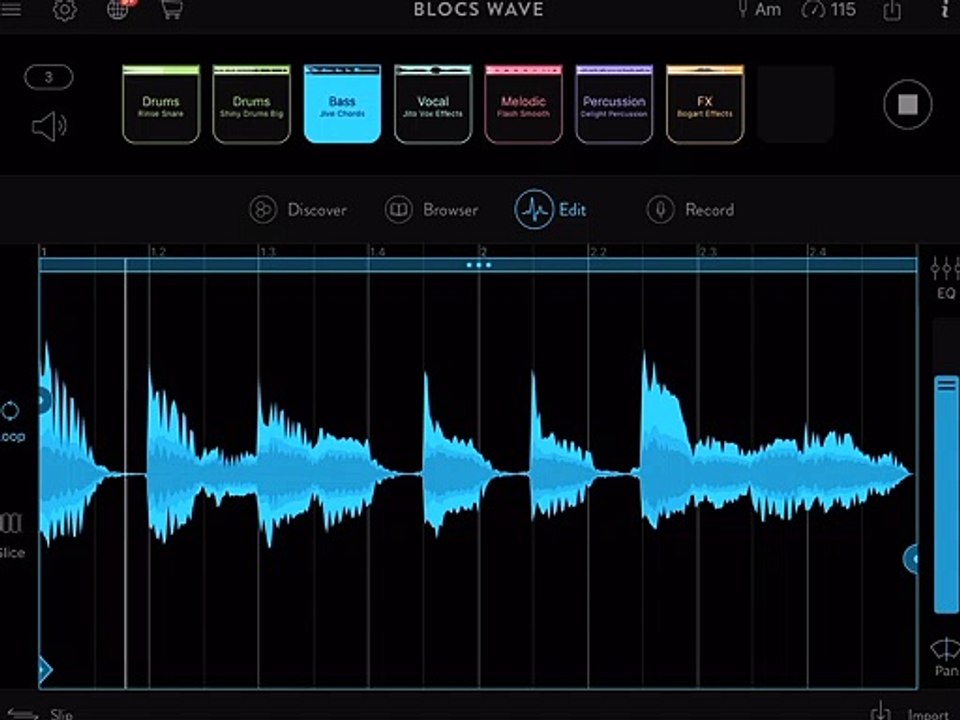Viewport: 960px width, 720px height.
Task: Stop playback with the stop button
Action: coord(907,104)
